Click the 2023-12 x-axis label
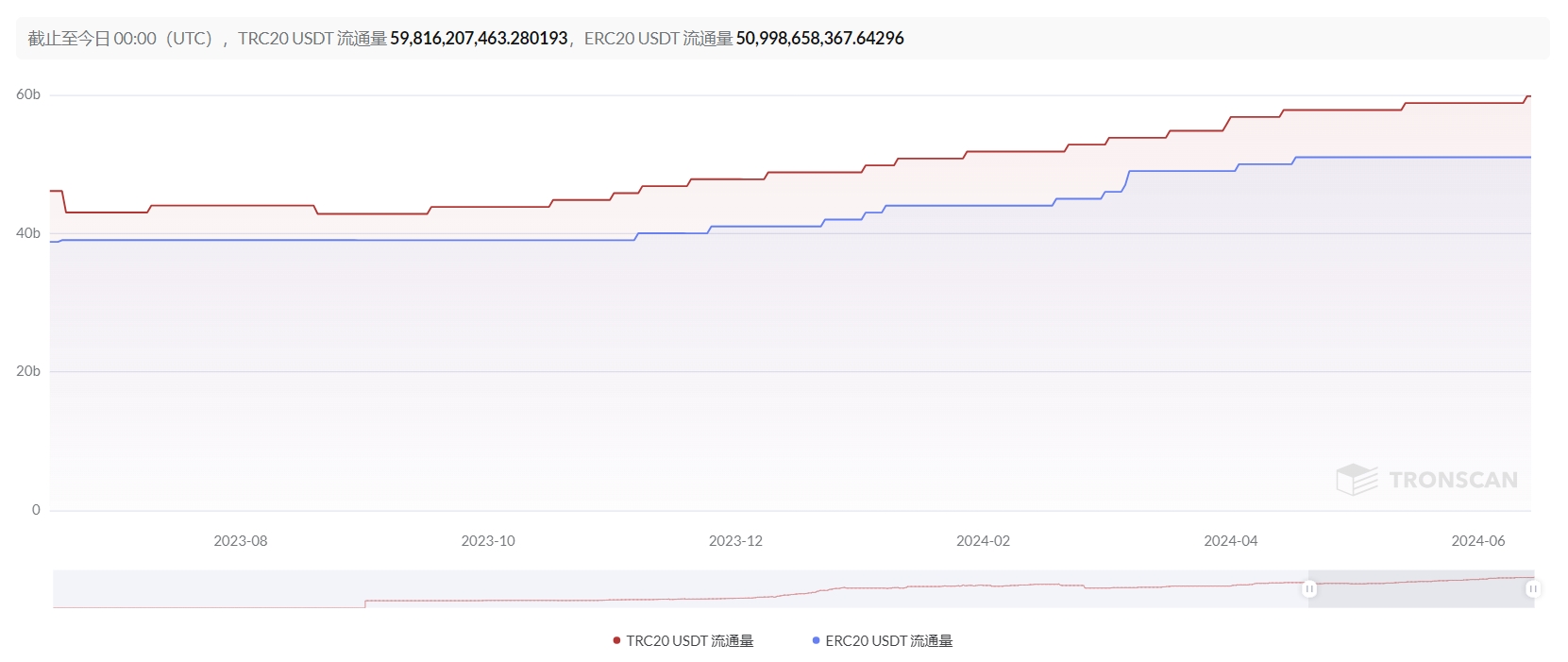The height and width of the screenshot is (662, 1568). pos(735,541)
